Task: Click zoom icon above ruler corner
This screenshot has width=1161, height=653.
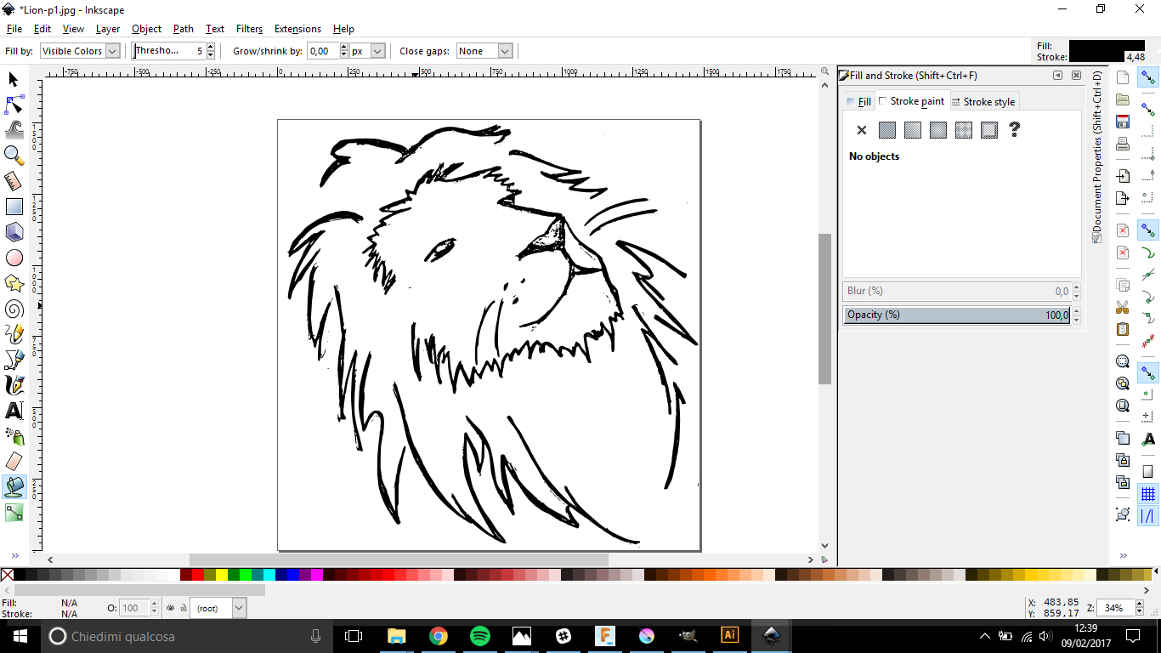Action: [825, 71]
